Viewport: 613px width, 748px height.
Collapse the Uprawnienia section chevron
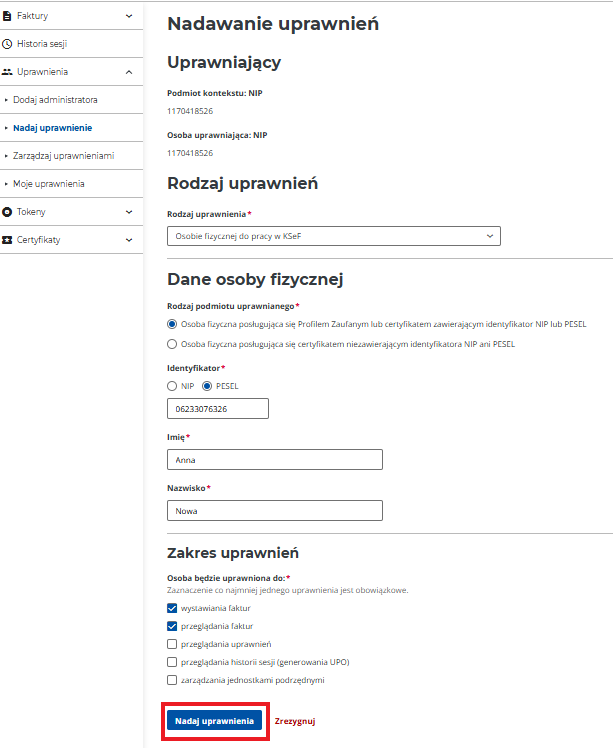point(129,72)
